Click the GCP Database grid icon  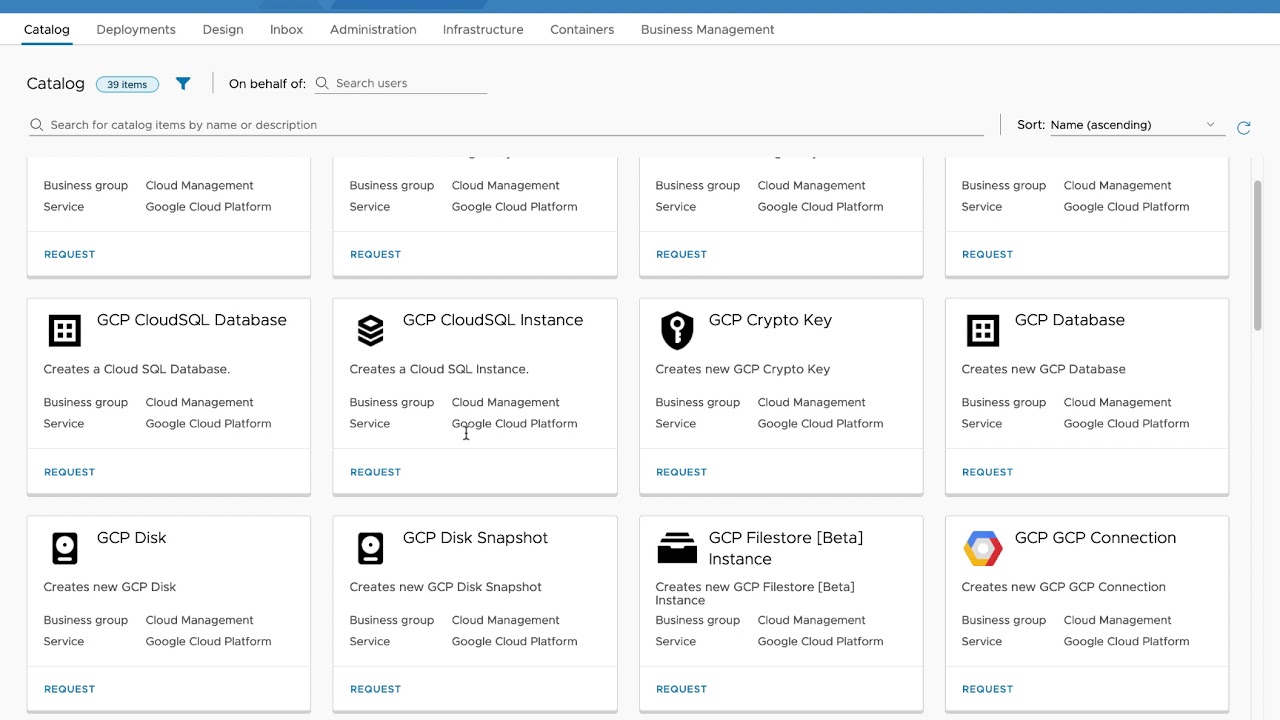click(x=983, y=330)
